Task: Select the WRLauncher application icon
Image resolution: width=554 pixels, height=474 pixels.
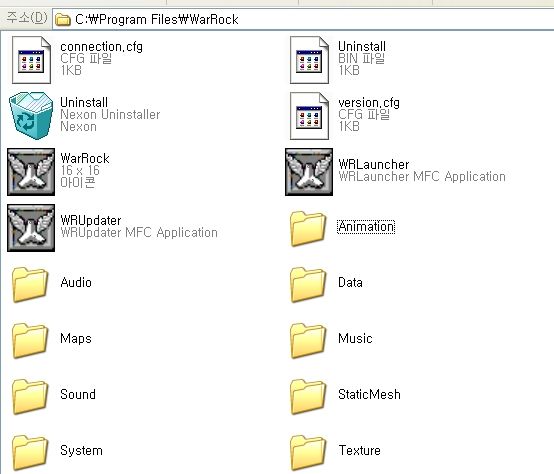Action: [309, 172]
